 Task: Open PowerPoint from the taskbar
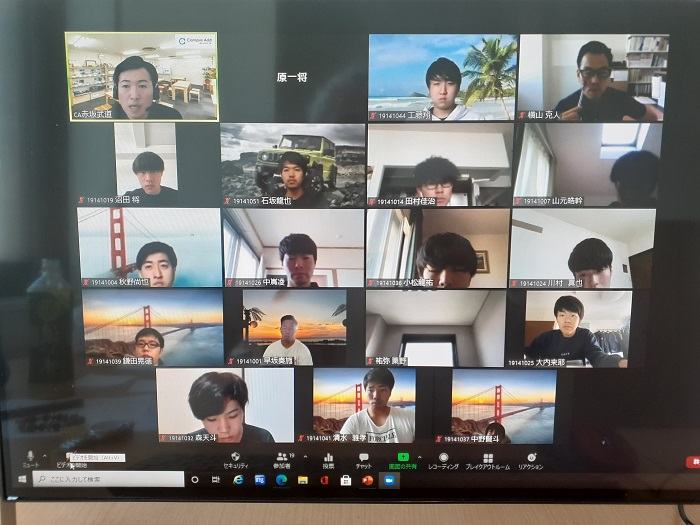point(367,480)
